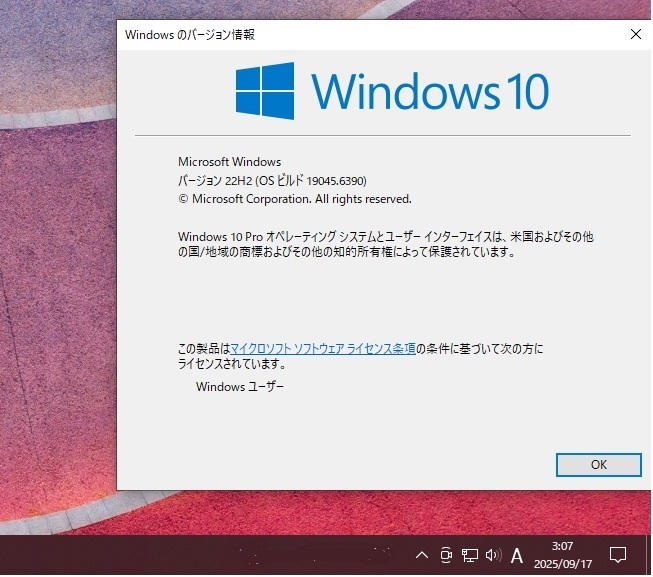Viewport: 653px width, 577px height.
Task: Click the Windows 10 logo image
Action: 393,91
